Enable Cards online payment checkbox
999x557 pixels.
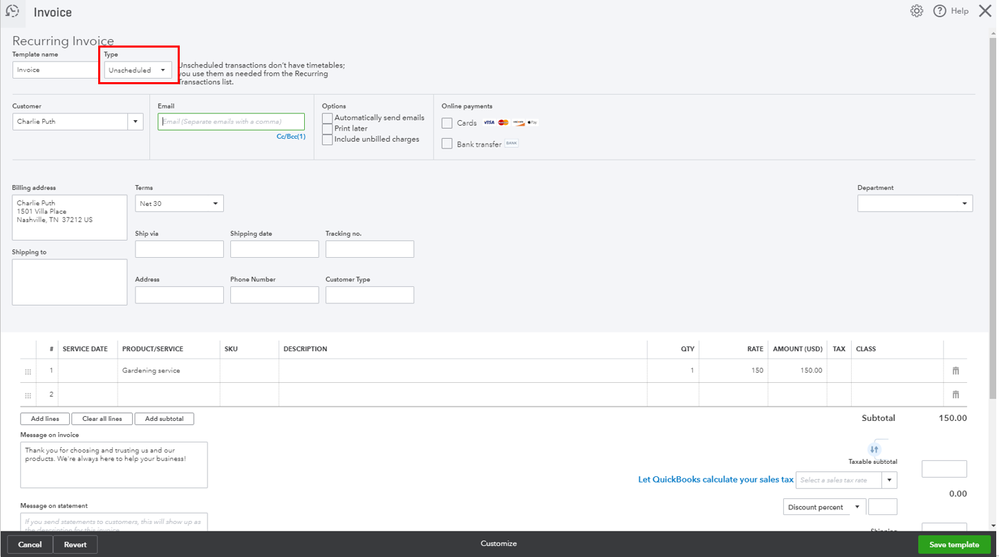[447, 123]
